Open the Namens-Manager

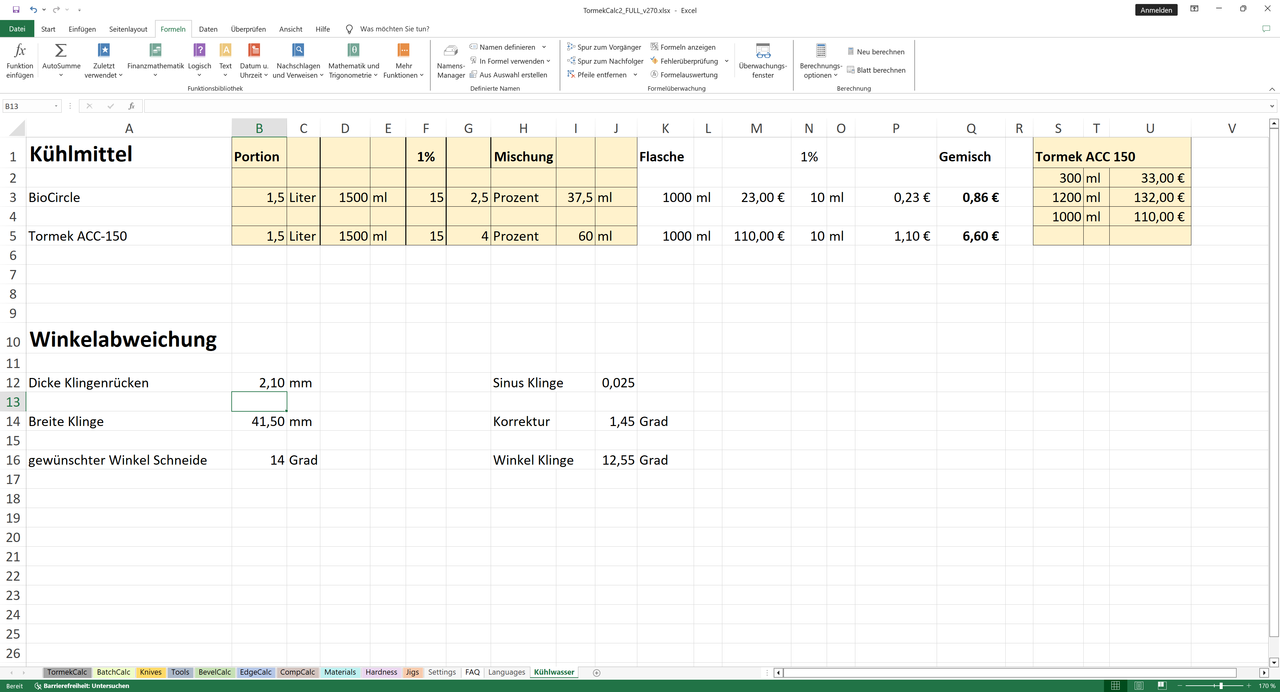[451, 61]
